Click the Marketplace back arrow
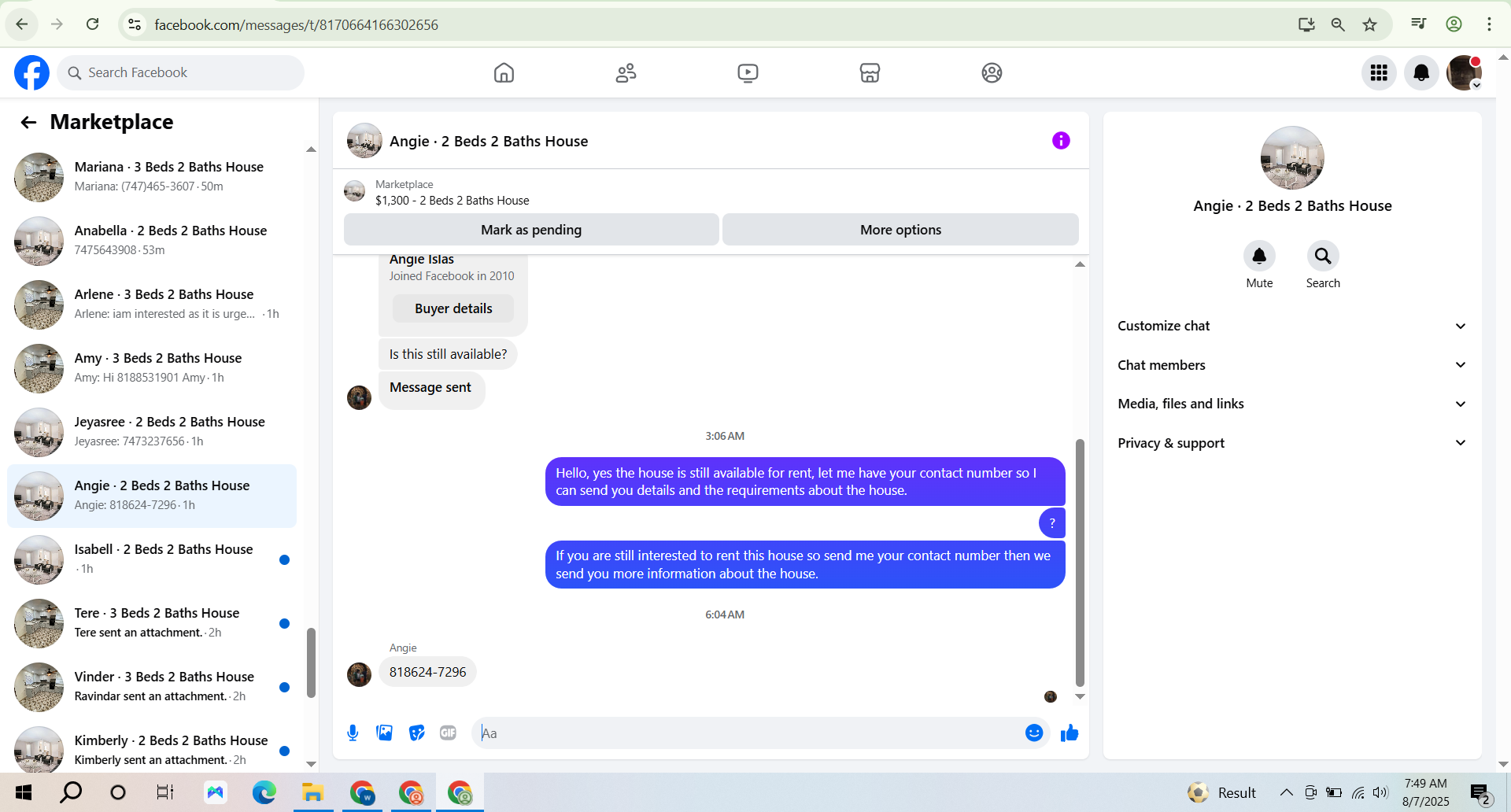Image resolution: width=1511 pixels, height=812 pixels. pos(28,122)
